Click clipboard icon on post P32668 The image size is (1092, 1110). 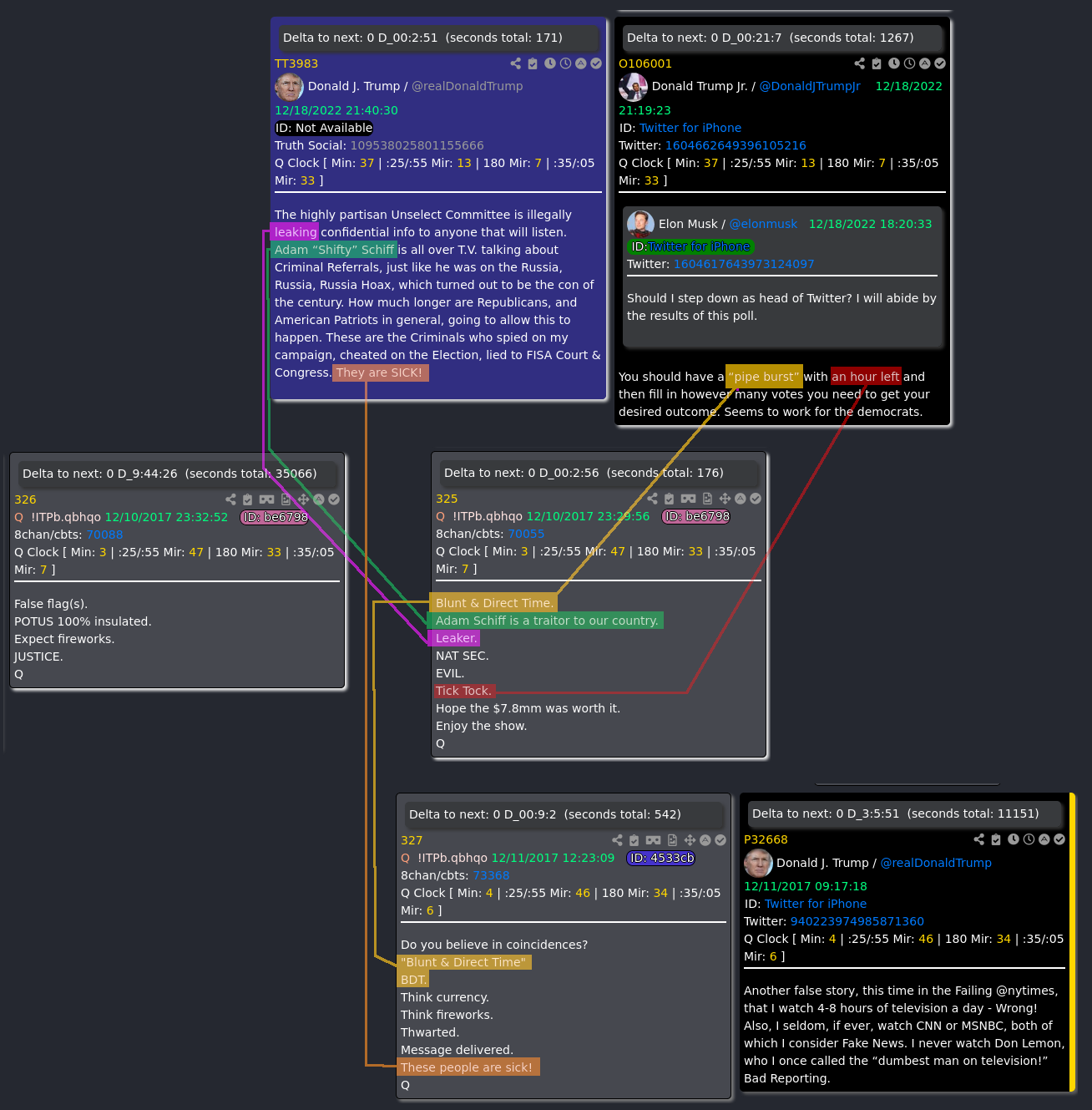pos(996,839)
